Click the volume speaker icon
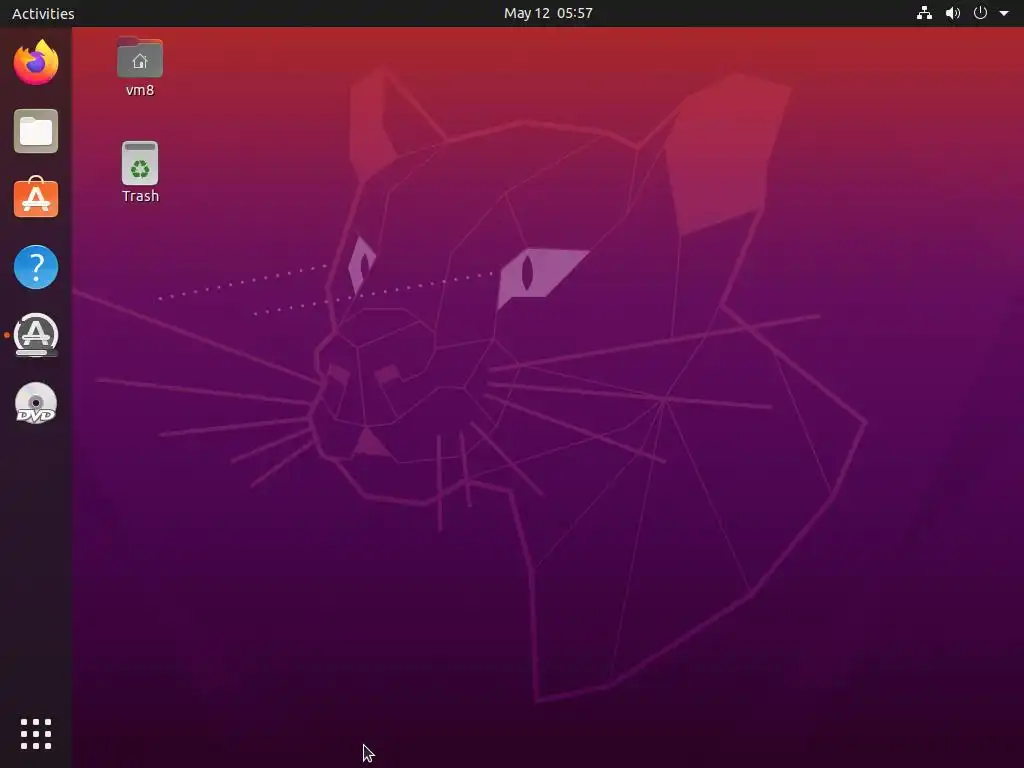The width and height of the screenshot is (1024, 768). (953, 13)
